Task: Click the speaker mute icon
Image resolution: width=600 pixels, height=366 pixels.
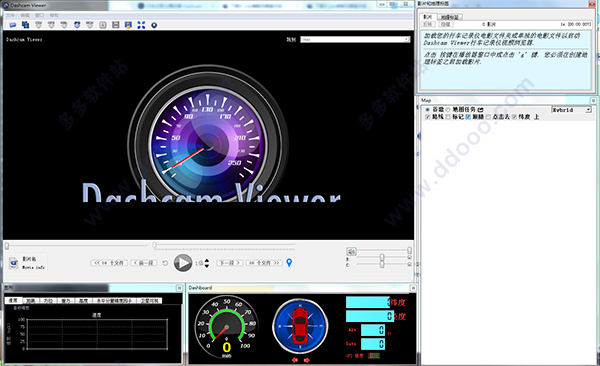Action: pos(351,251)
